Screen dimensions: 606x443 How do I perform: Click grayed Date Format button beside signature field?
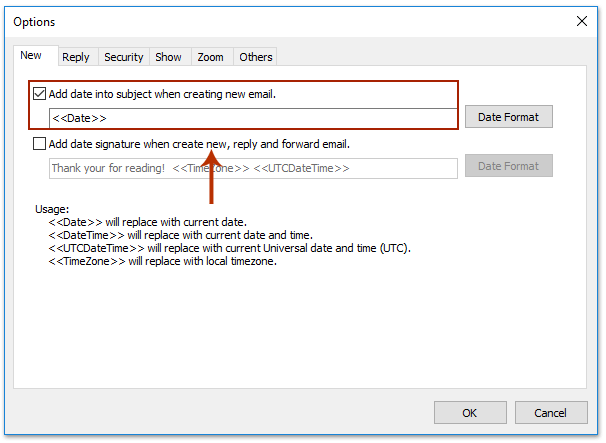pyautogui.click(x=508, y=167)
